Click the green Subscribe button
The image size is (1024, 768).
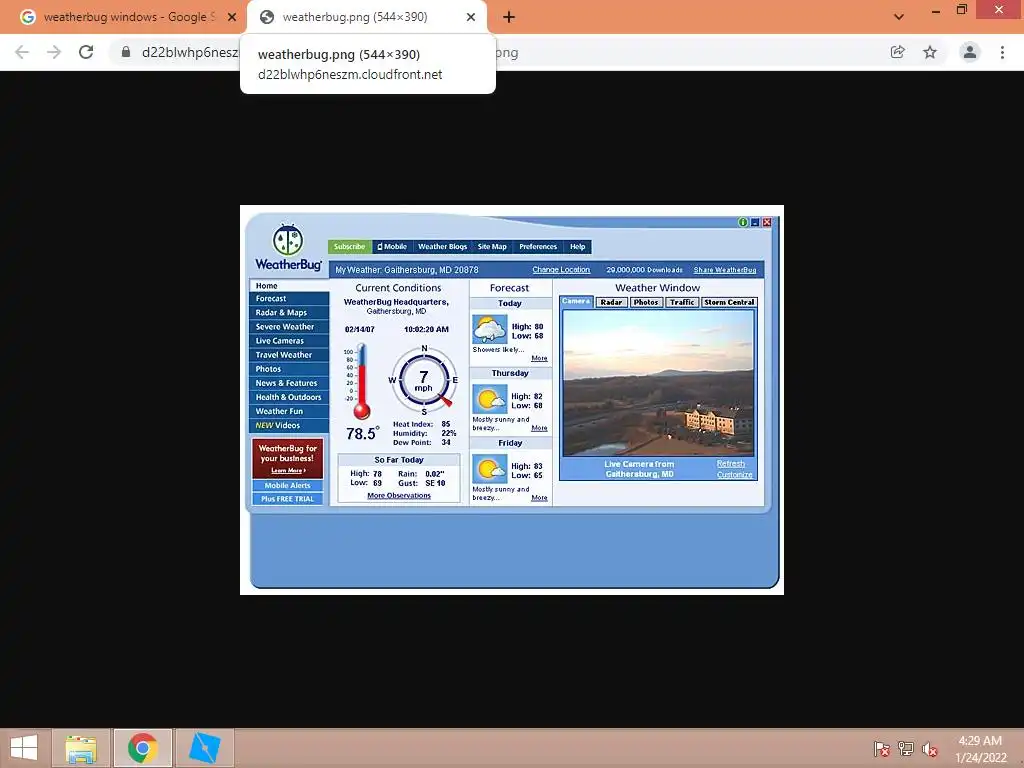[349, 247]
